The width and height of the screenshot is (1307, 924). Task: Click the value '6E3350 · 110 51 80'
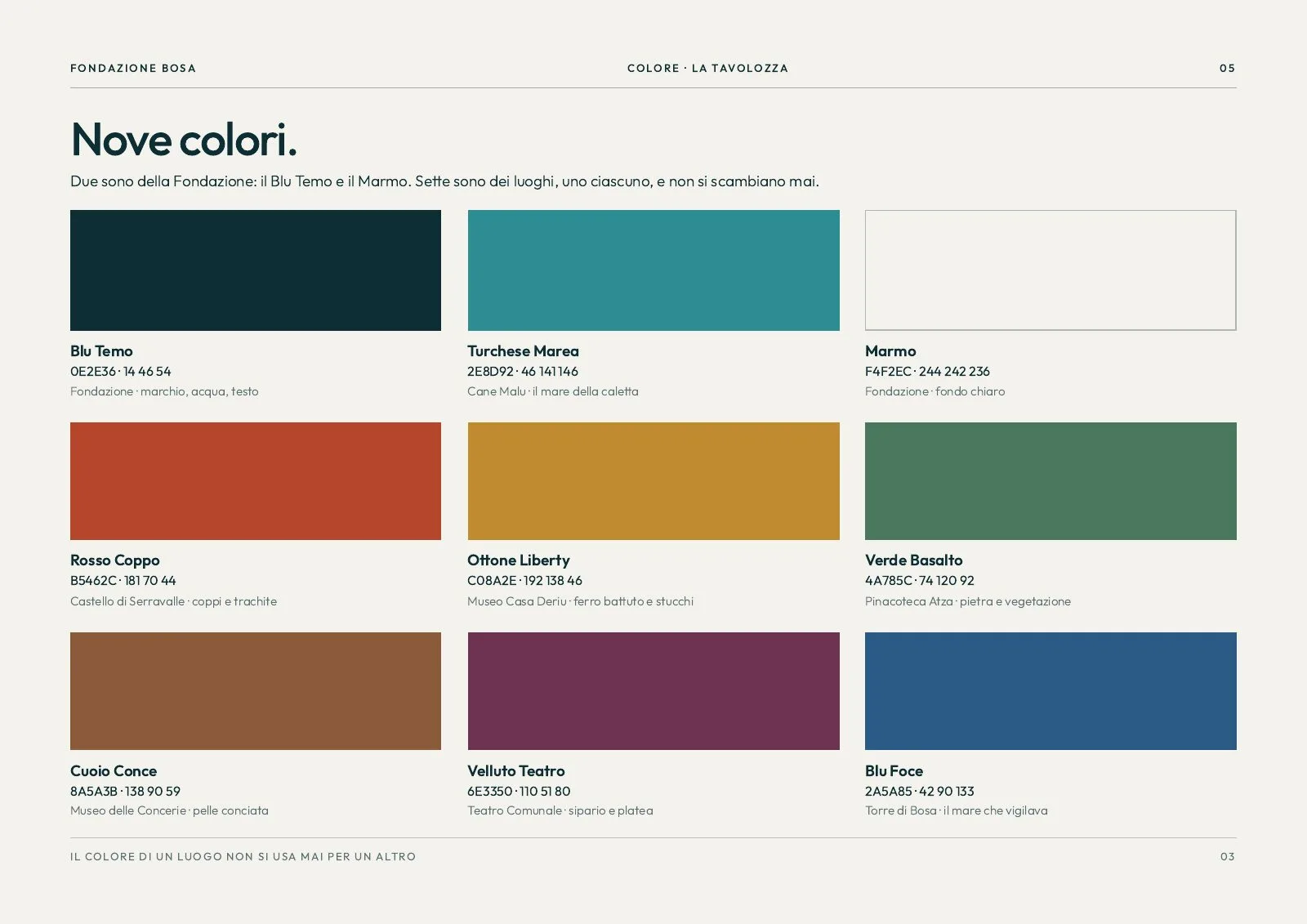519,792
